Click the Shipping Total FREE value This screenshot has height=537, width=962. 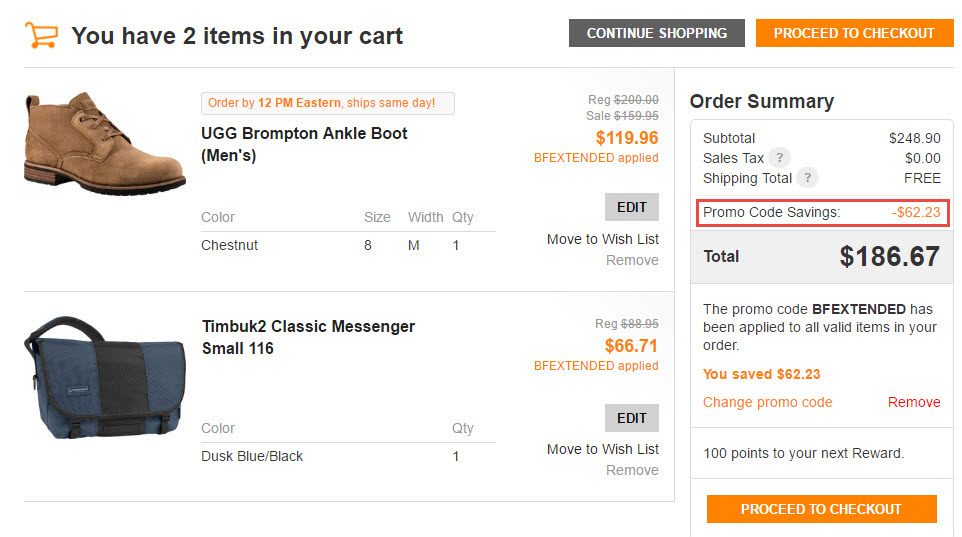pyautogui.click(x=922, y=178)
